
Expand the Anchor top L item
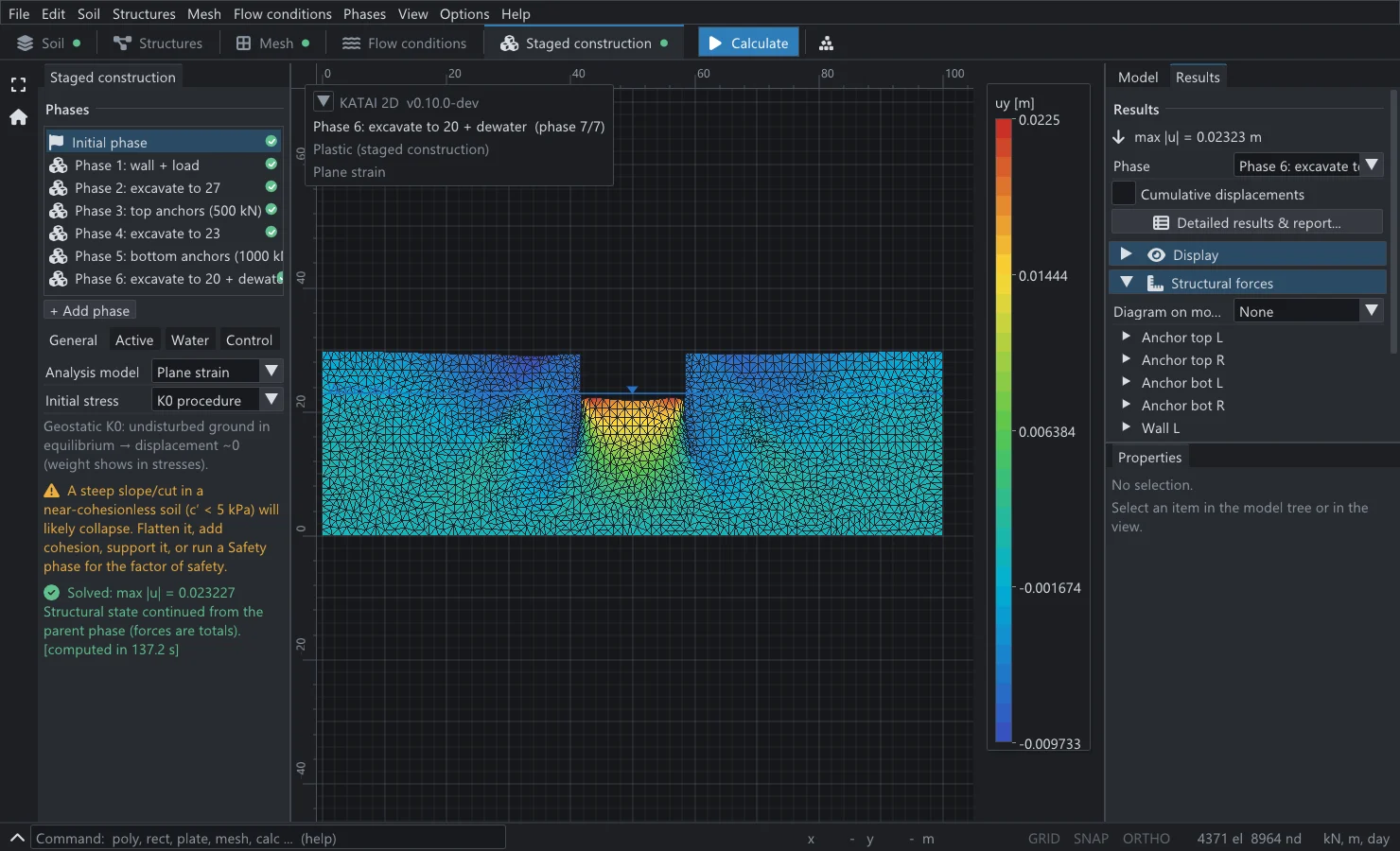pyautogui.click(x=1126, y=337)
